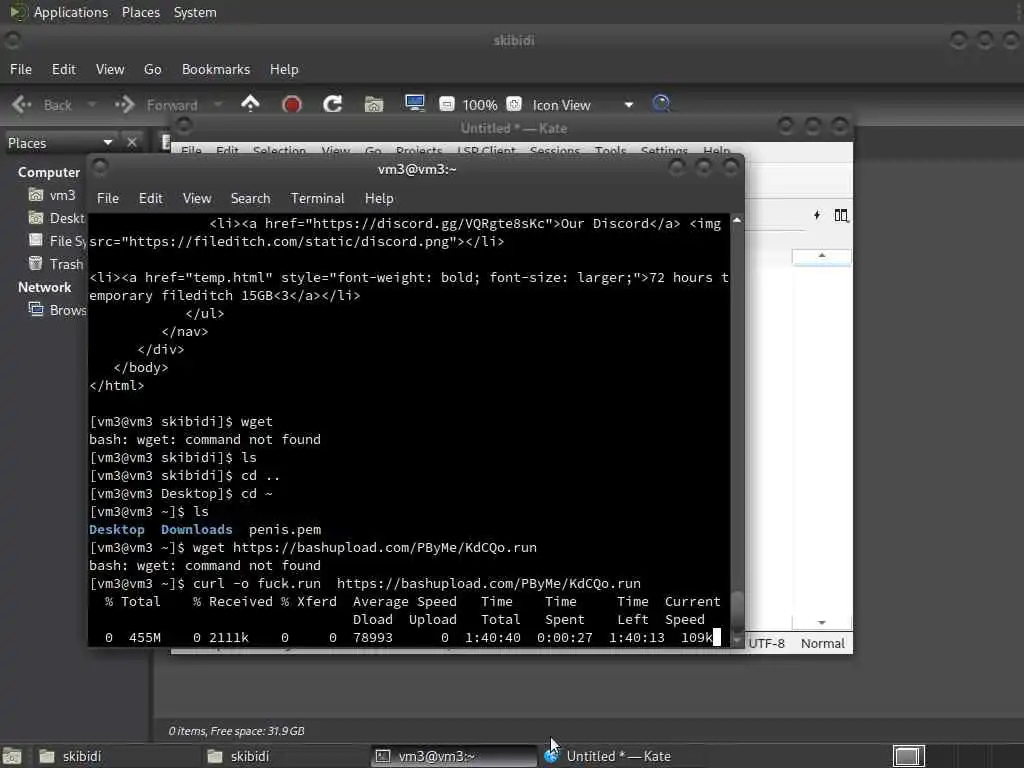
Task: Click the 'Downloads' directory in terminal output
Action: tap(197, 530)
